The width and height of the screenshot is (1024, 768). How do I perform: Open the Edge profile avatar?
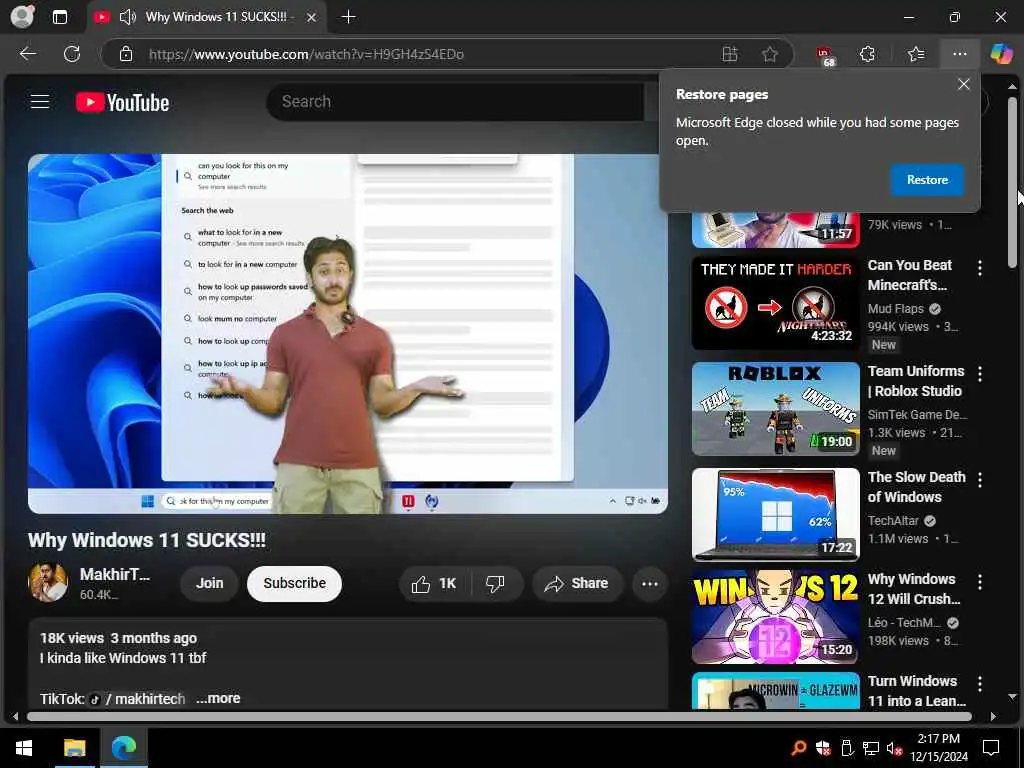click(x=22, y=16)
